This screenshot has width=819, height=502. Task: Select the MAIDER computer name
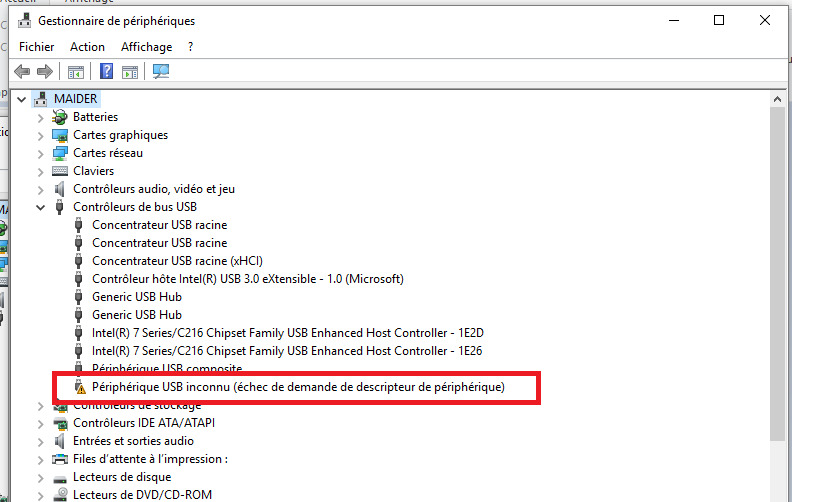[76, 99]
